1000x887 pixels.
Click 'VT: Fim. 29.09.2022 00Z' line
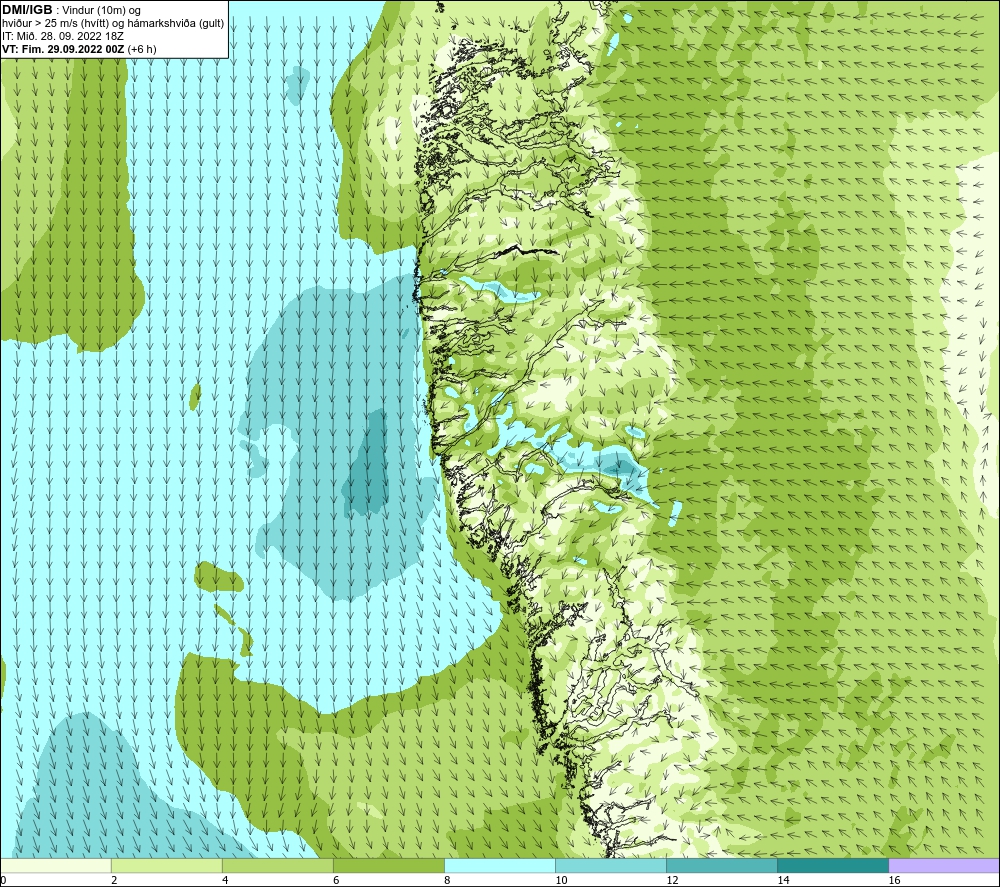pyautogui.click(x=63, y=49)
